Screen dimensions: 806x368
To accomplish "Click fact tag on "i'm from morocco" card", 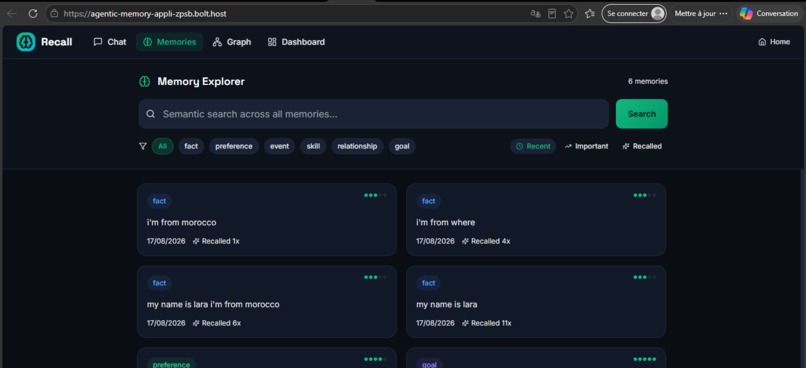I will [159, 201].
